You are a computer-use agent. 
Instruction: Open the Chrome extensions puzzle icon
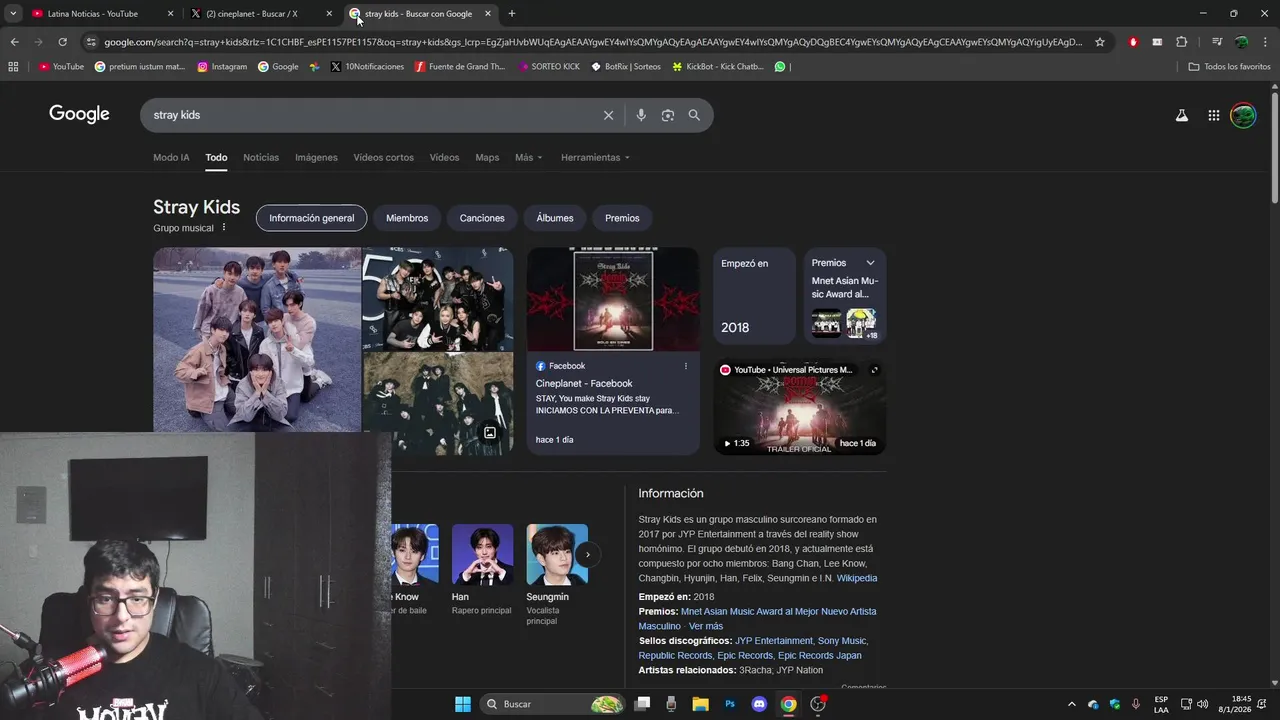point(1182,42)
